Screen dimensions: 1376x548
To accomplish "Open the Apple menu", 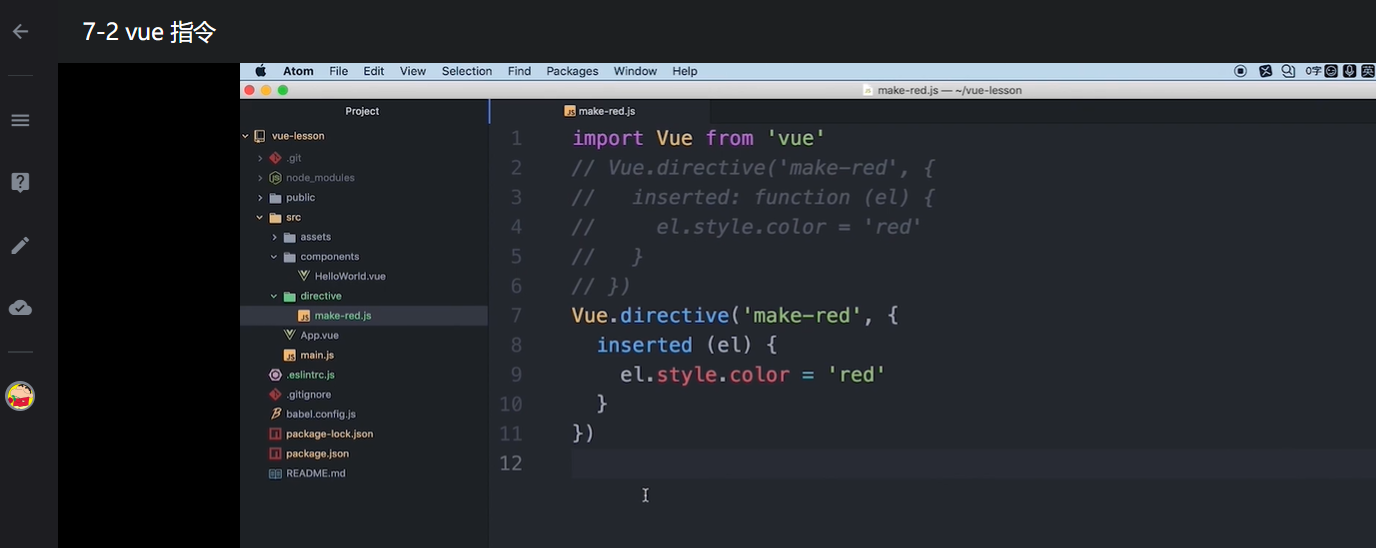I will click(261, 71).
